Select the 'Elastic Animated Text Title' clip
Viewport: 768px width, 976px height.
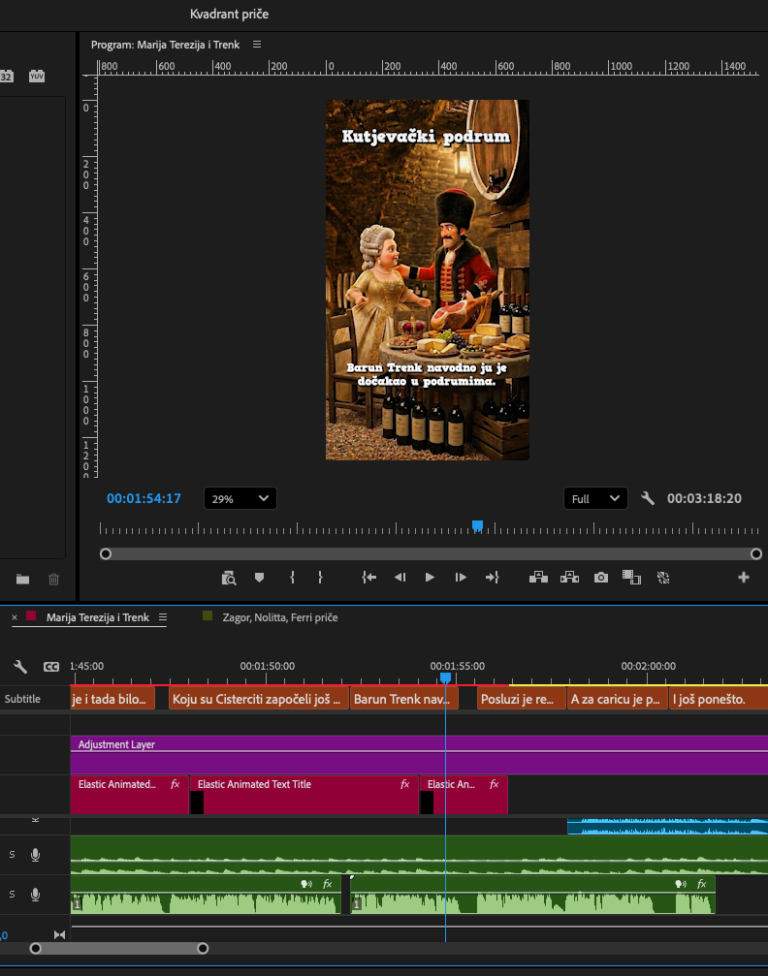pyautogui.click(x=304, y=794)
